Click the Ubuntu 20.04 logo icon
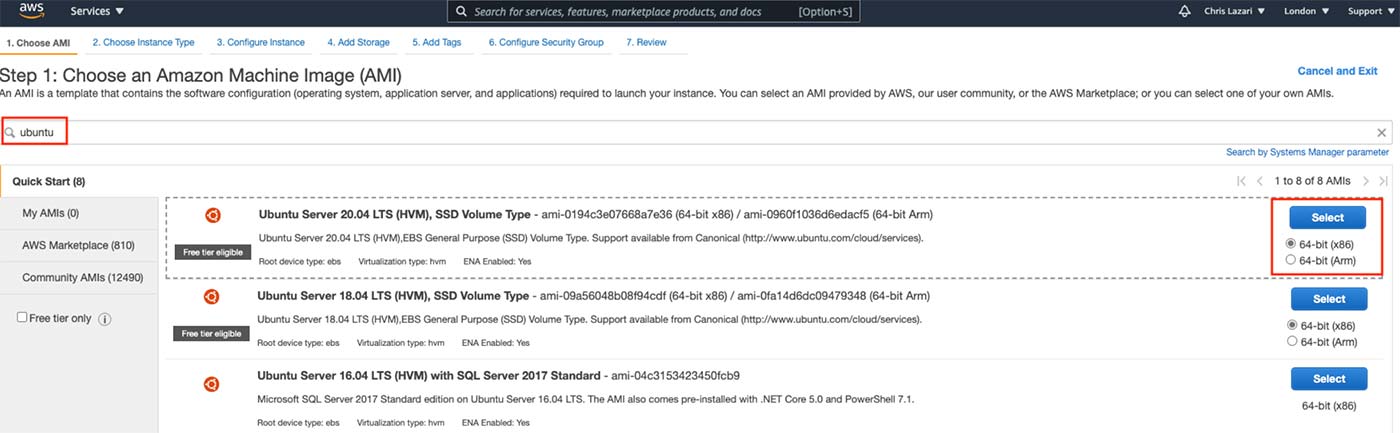 pyautogui.click(x=212, y=215)
